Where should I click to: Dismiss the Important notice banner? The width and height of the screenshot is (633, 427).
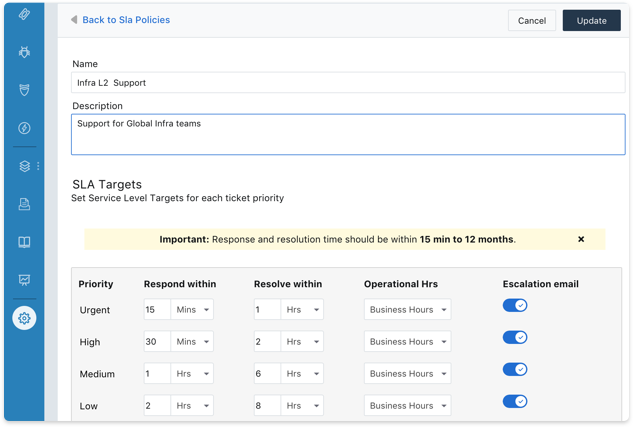[x=581, y=240]
